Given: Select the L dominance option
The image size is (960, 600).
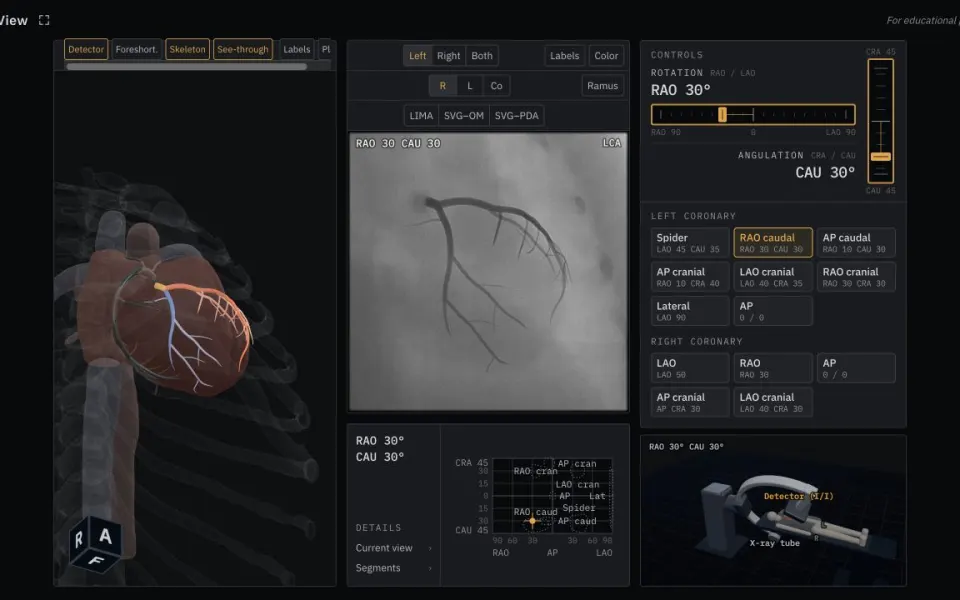Looking at the screenshot, I should pos(470,86).
